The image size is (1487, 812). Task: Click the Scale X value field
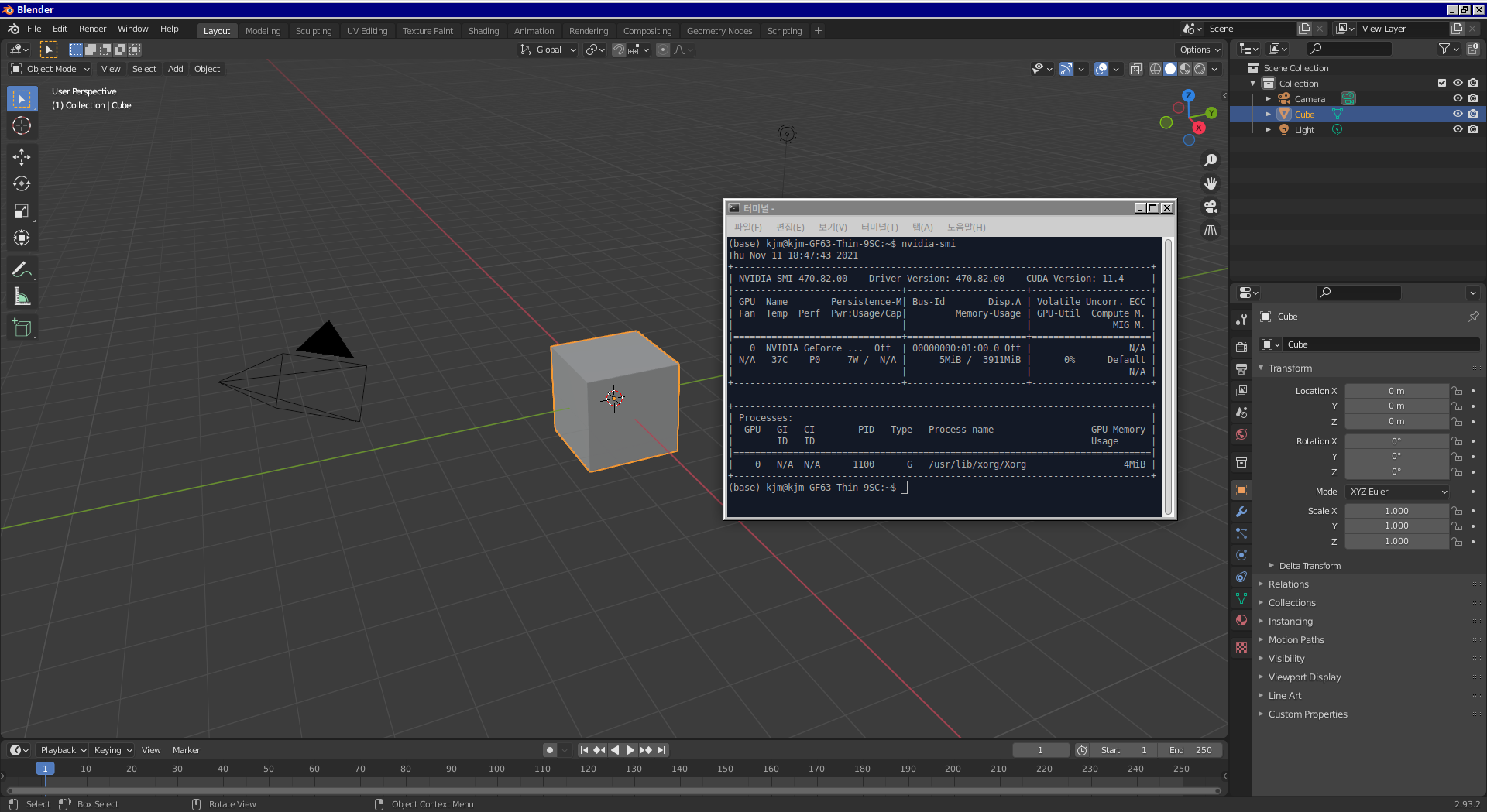[1396, 511]
